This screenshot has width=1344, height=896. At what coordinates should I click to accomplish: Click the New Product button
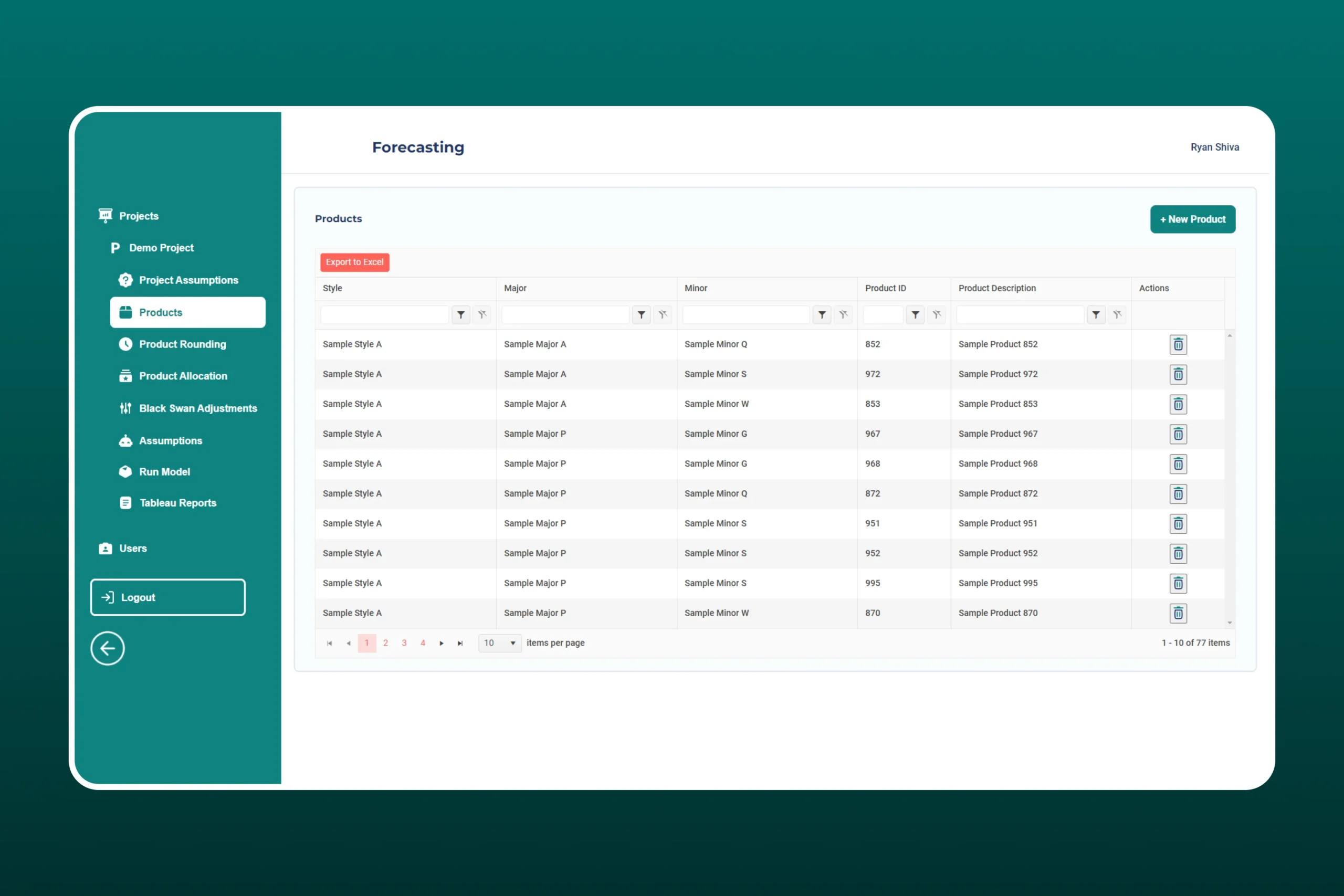pyautogui.click(x=1192, y=219)
